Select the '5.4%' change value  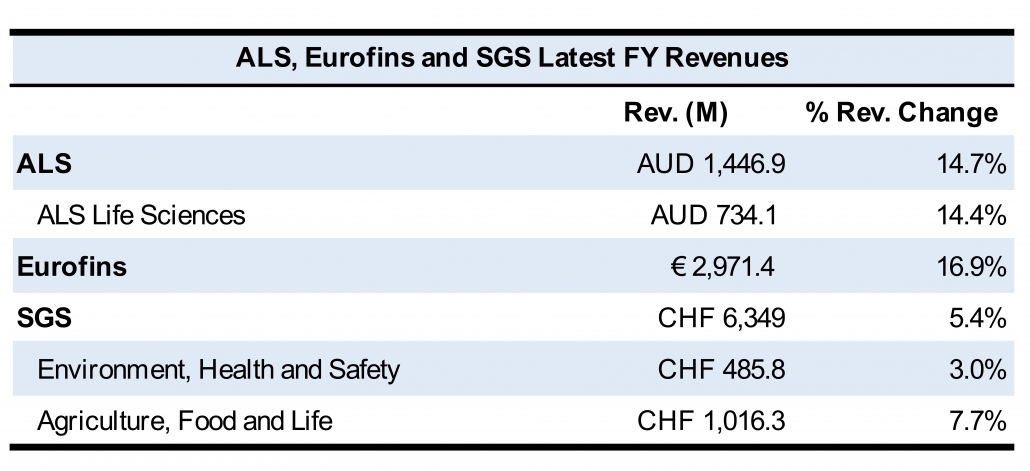click(x=977, y=318)
